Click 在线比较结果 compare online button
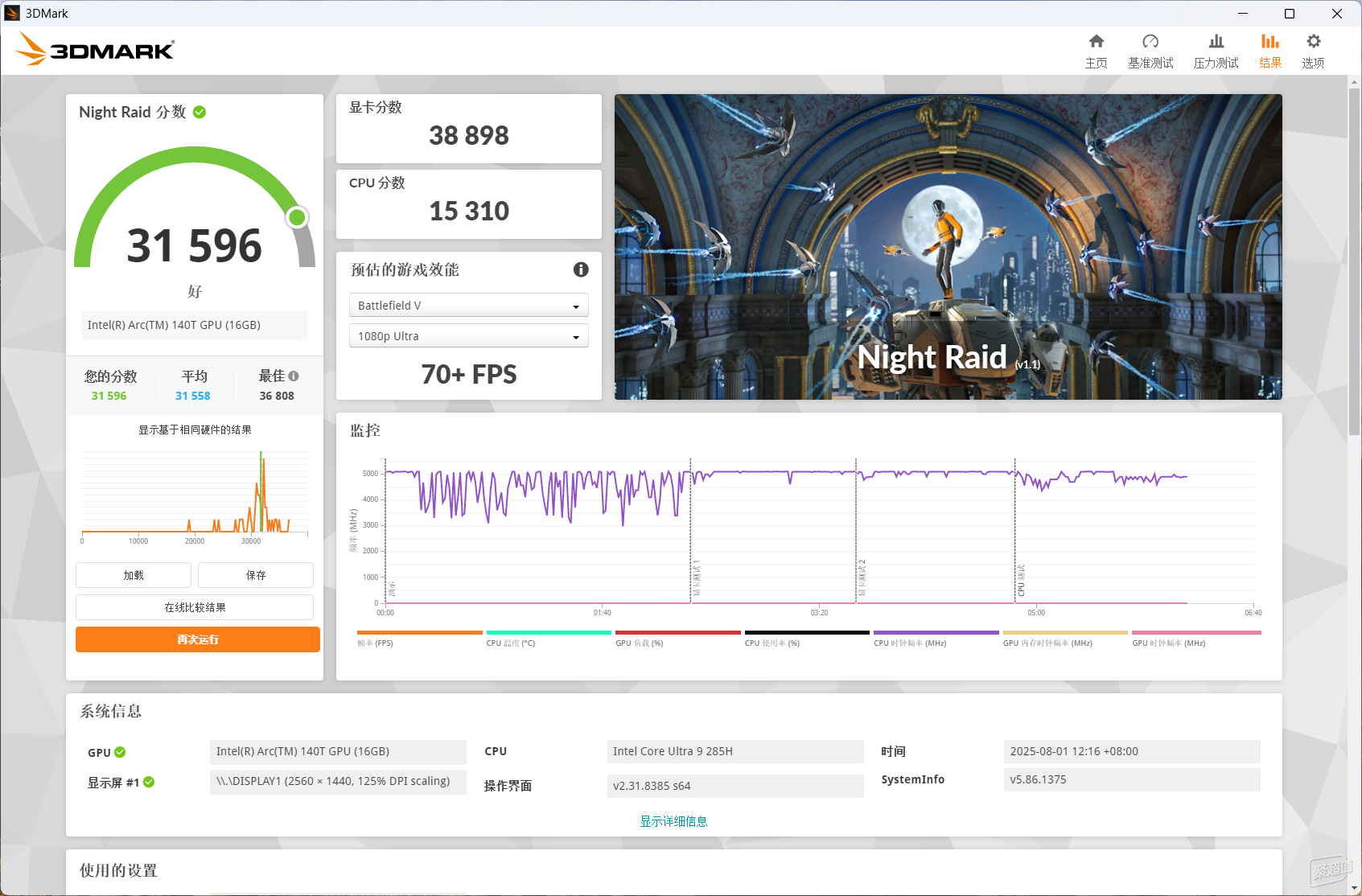Image resolution: width=1362 pixels, height=896 pixels. click(x=195, y=607)
